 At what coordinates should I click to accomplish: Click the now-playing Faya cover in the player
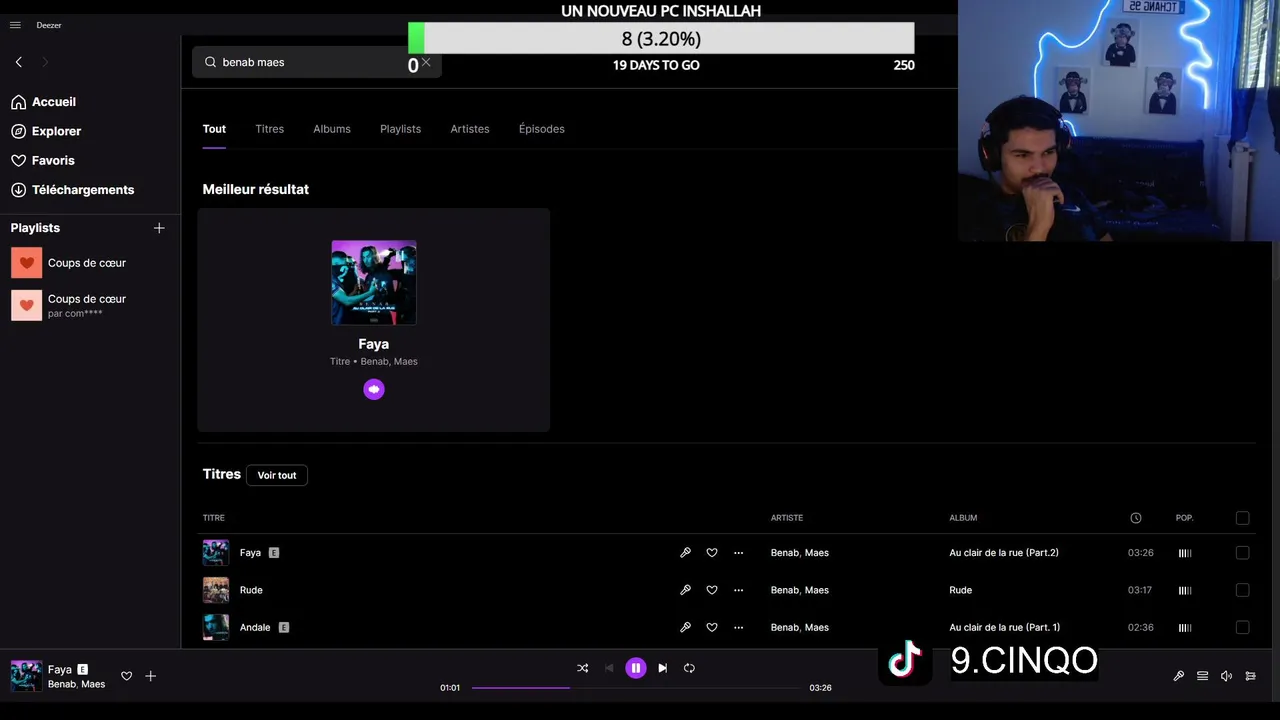point(26,676)
